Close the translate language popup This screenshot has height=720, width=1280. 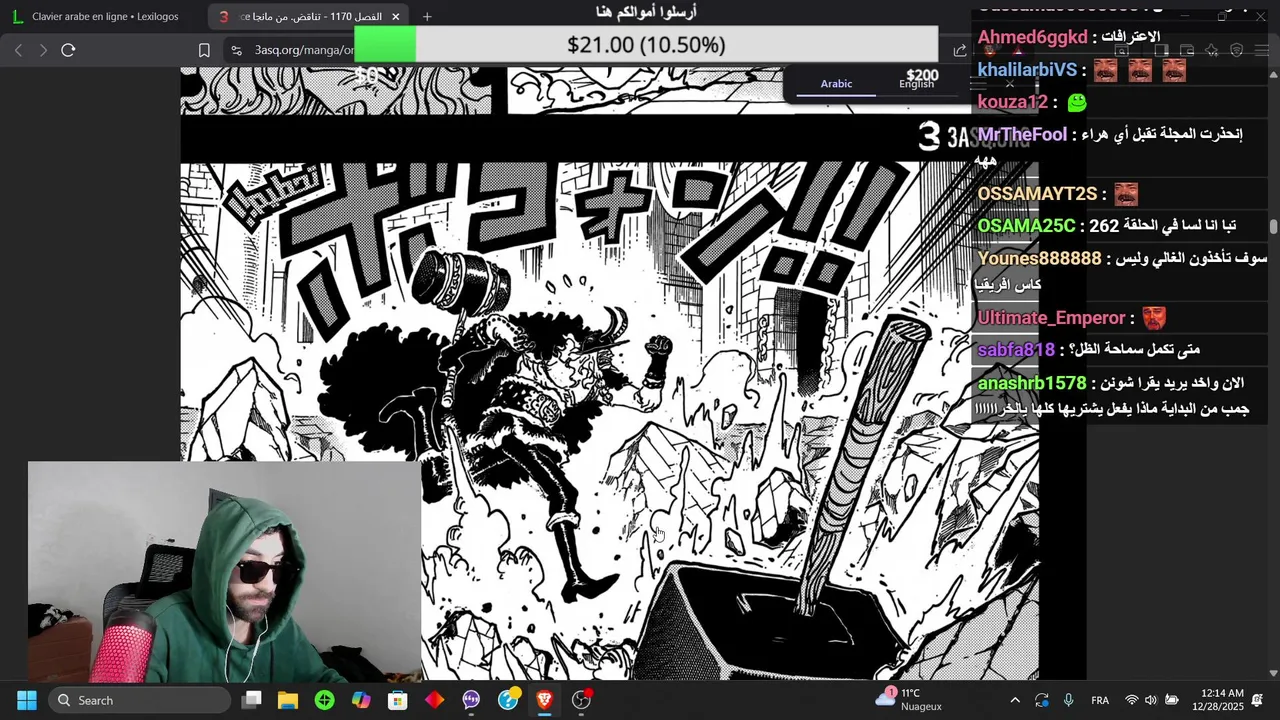pyautogui.click(x=1010, y=84)
